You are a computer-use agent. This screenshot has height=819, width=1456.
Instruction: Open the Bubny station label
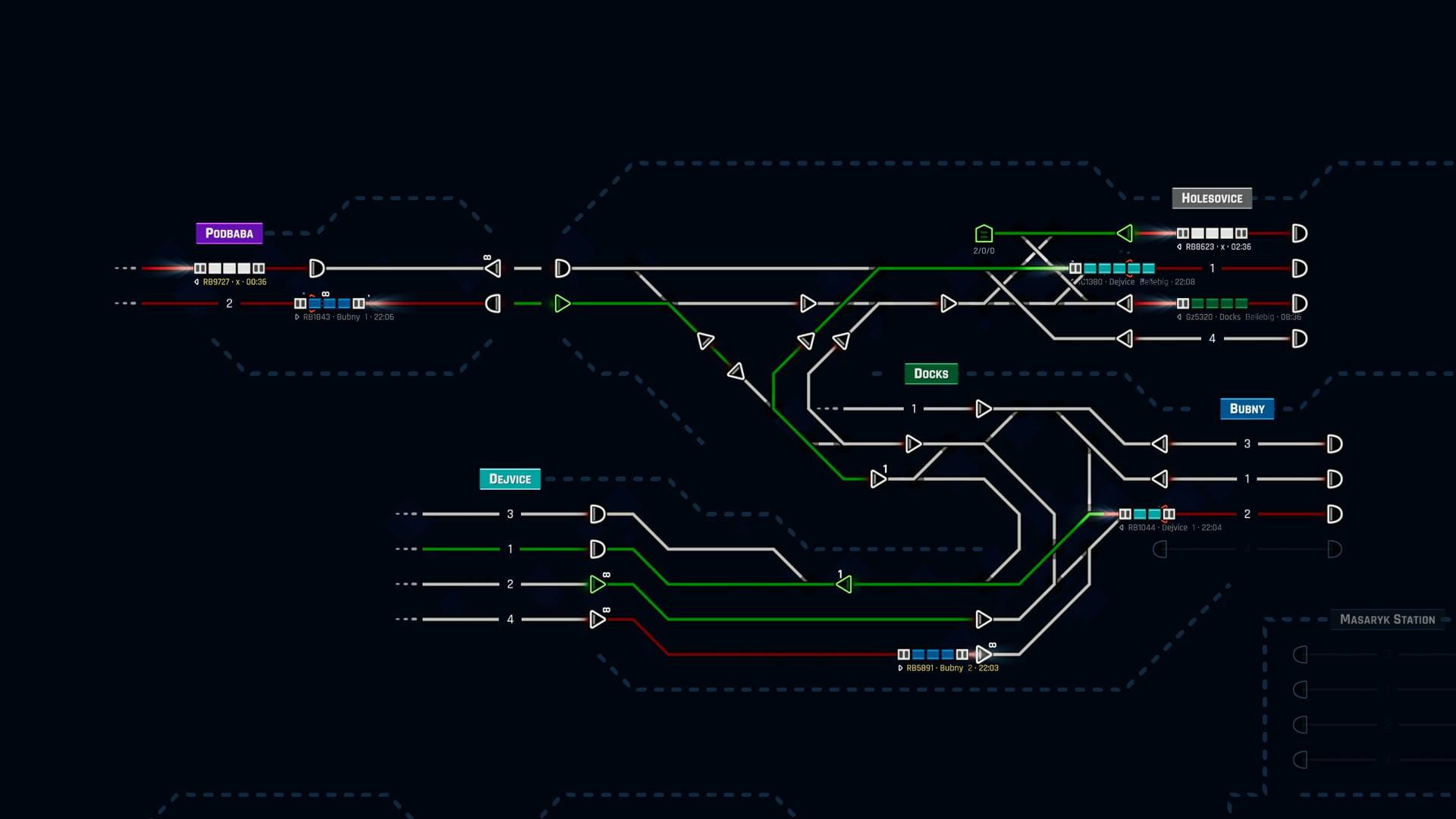click(1246, 409)
